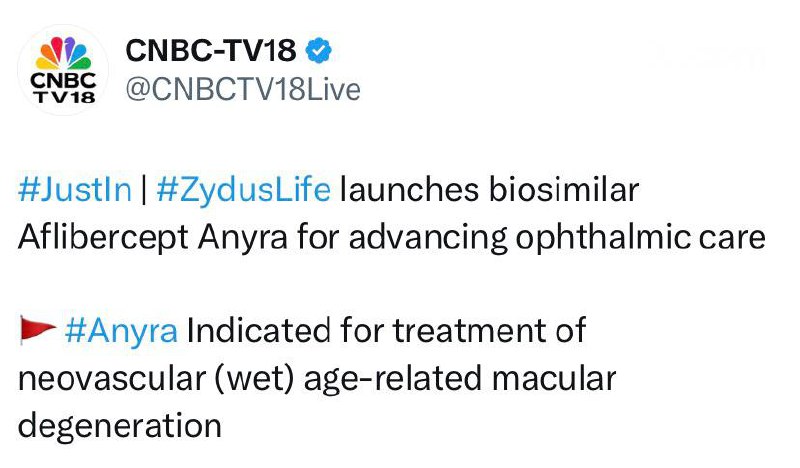Image resolution: width=800 pixels, height=468 pixels.
Task: Click the word "macular"
Action: pyautogui.click(x=562, y=379)
